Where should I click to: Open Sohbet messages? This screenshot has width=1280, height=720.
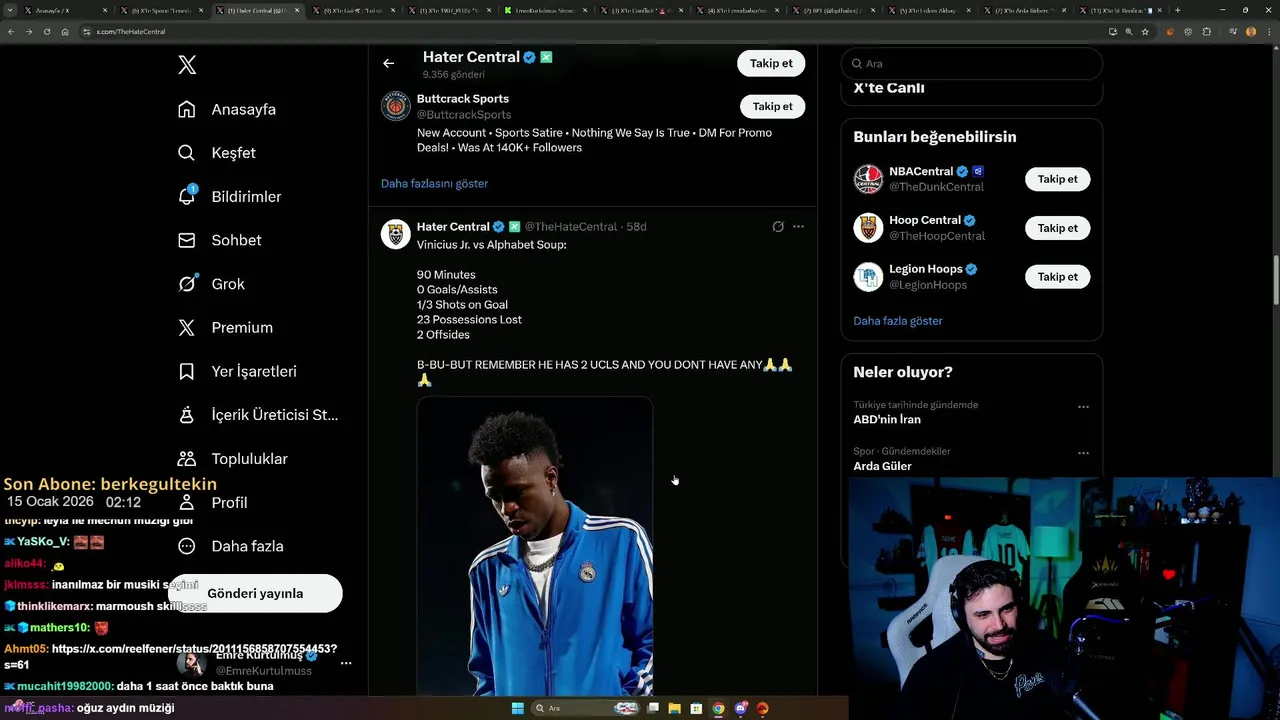220,240
